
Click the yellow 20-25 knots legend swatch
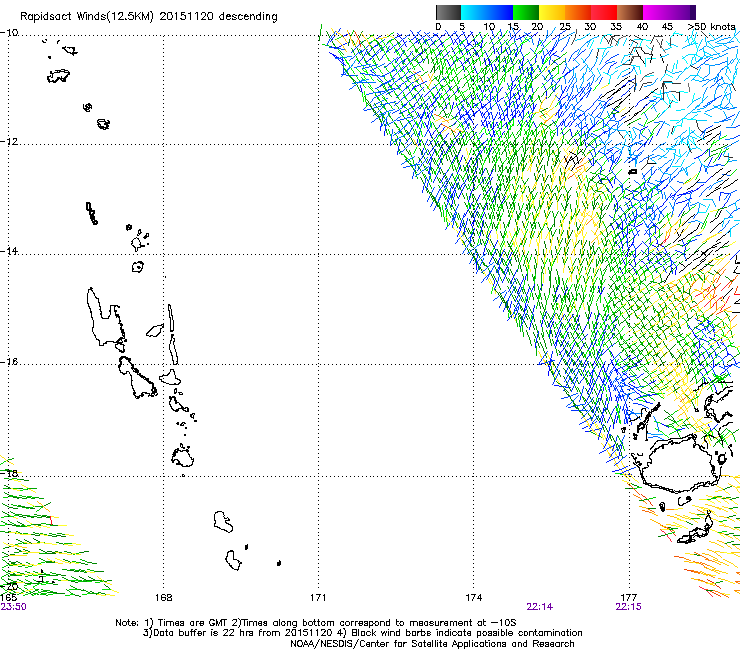pos(552,12)
